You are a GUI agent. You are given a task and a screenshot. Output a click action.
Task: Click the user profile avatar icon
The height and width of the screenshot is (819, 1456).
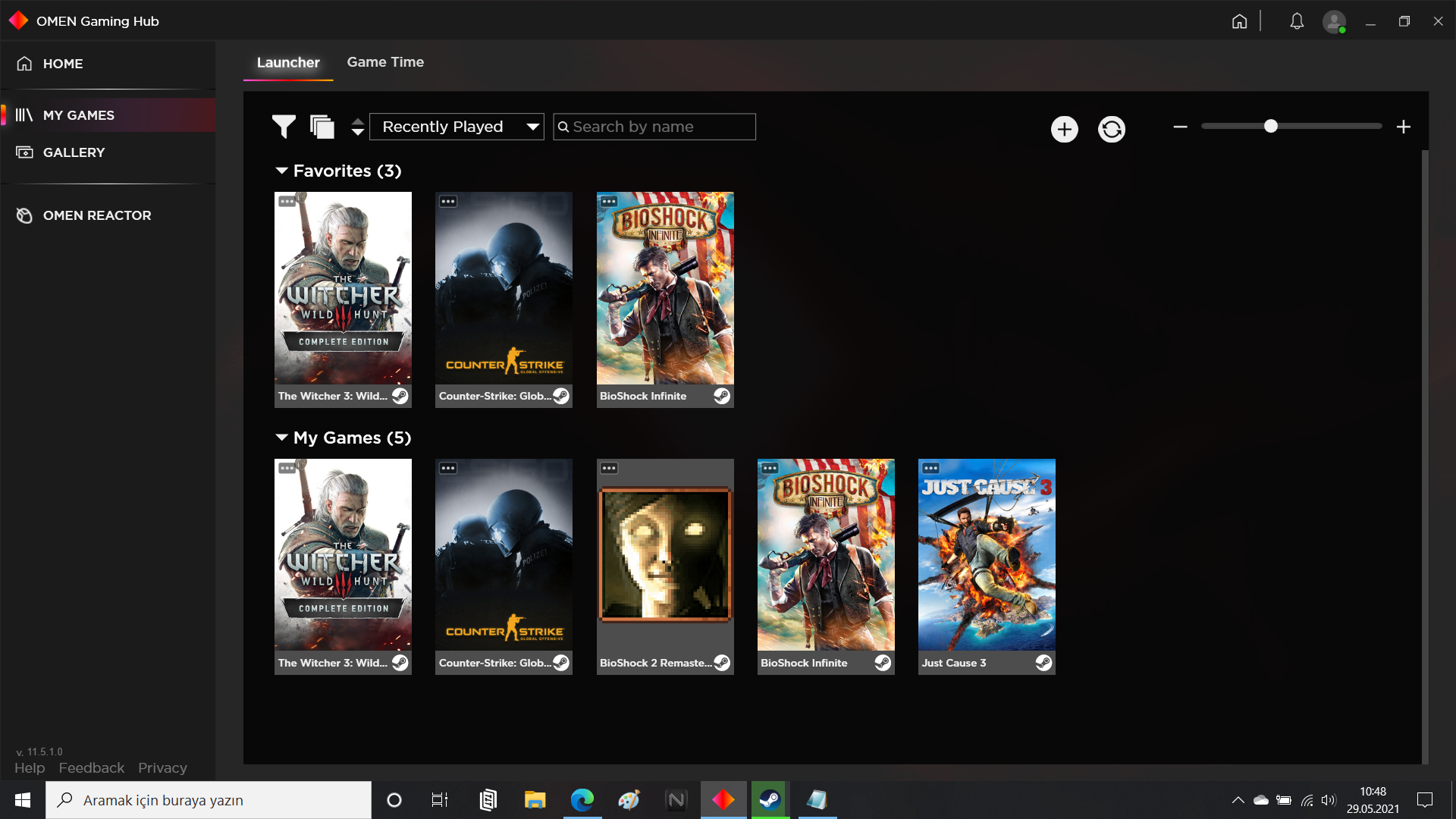(1333, 21)
